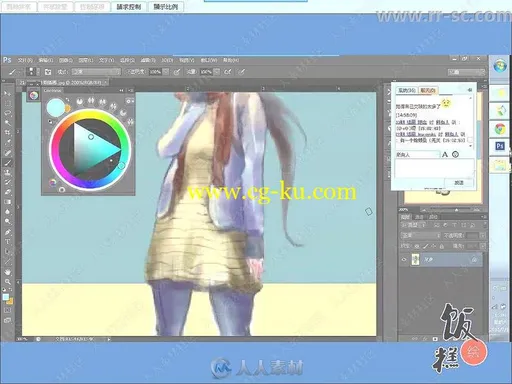Screen dimensions: 512x384
Task: Select the Type tool
Action: (7, 241)
